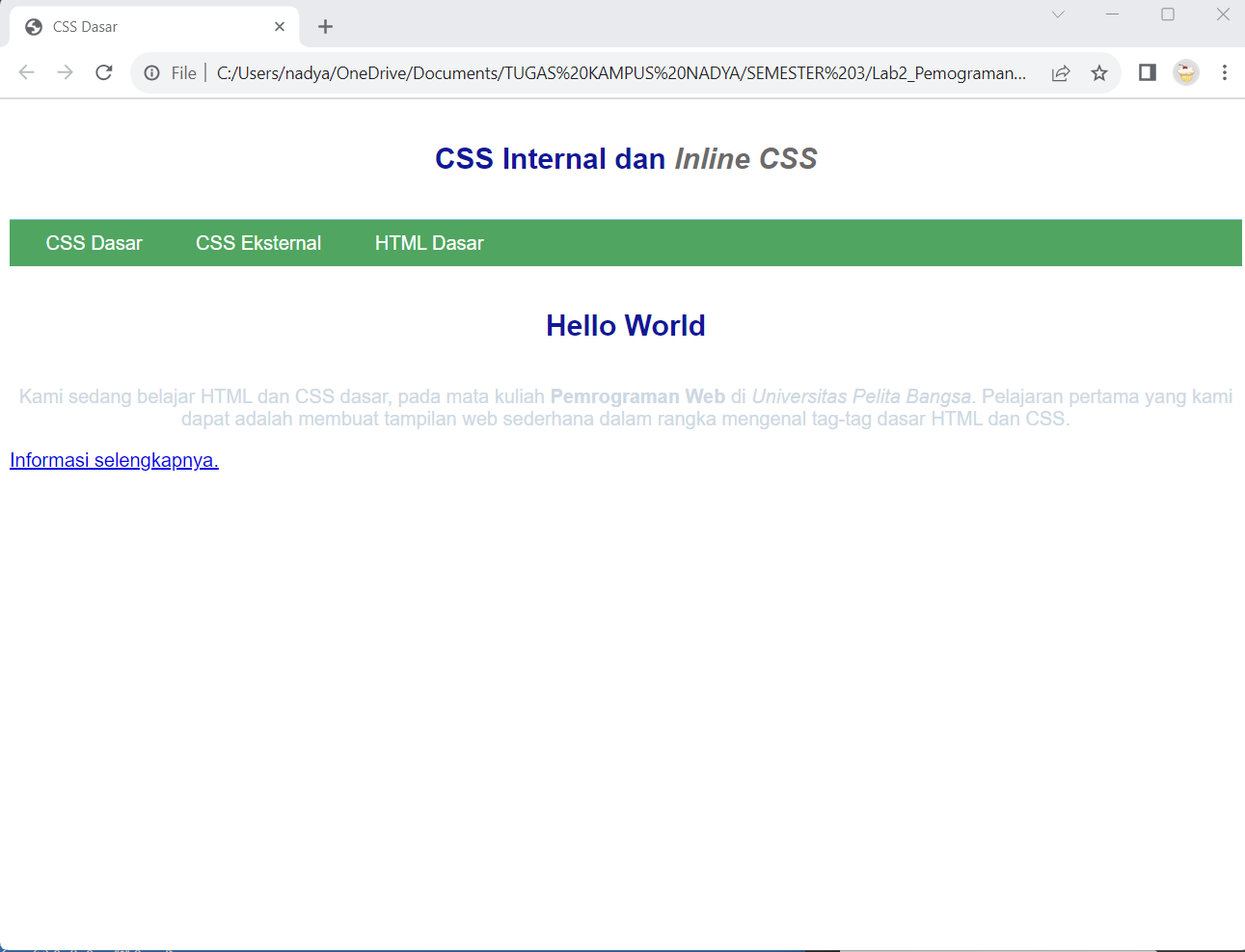Bookmark the page with the star icon
The height and width of the screenshot is (952, 1245).
point(1099,72)
